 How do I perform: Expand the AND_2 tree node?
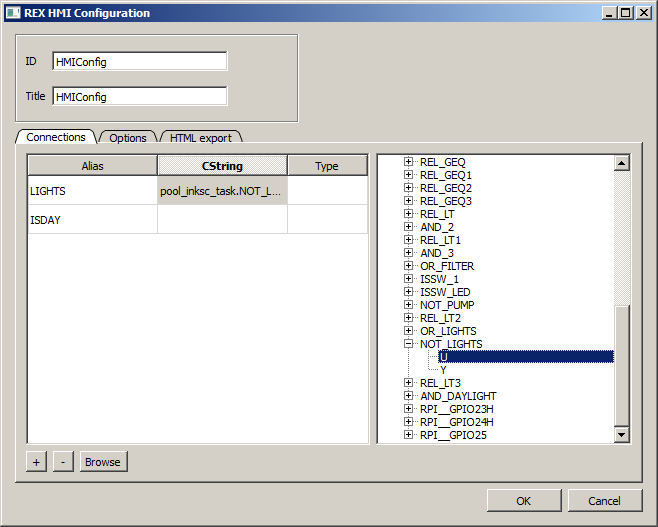tap(408, 227)
